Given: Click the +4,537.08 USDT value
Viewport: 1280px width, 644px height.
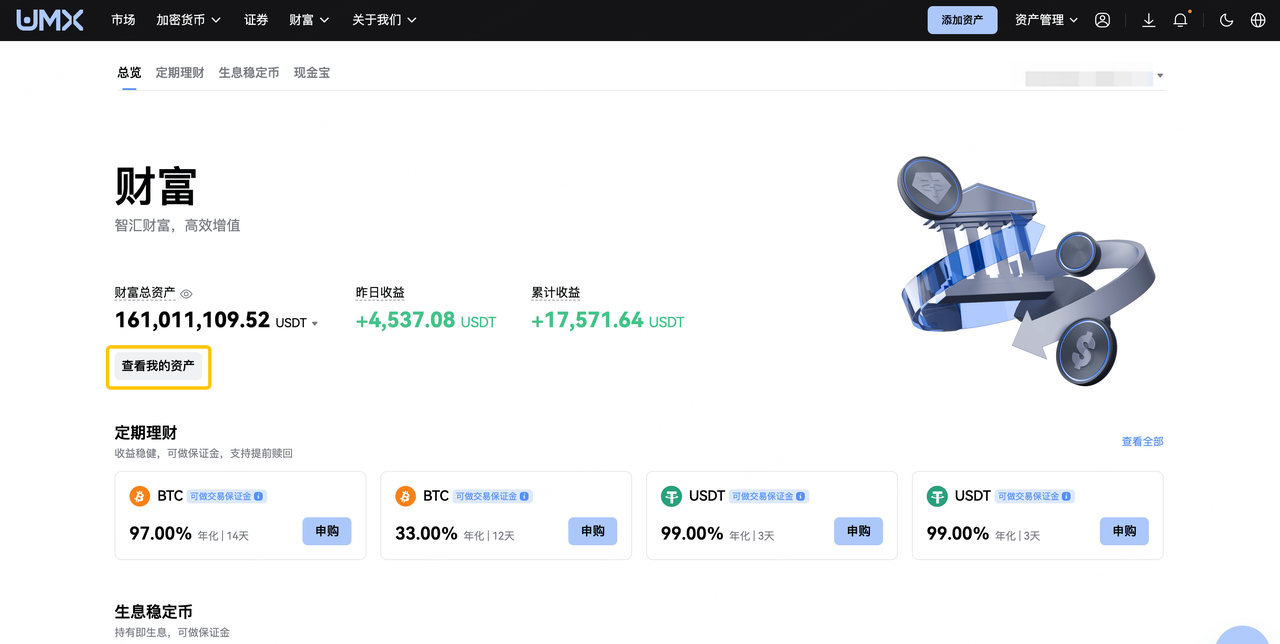Looking at the screenshot, I should pyautogui.click(x=426, y=321).
